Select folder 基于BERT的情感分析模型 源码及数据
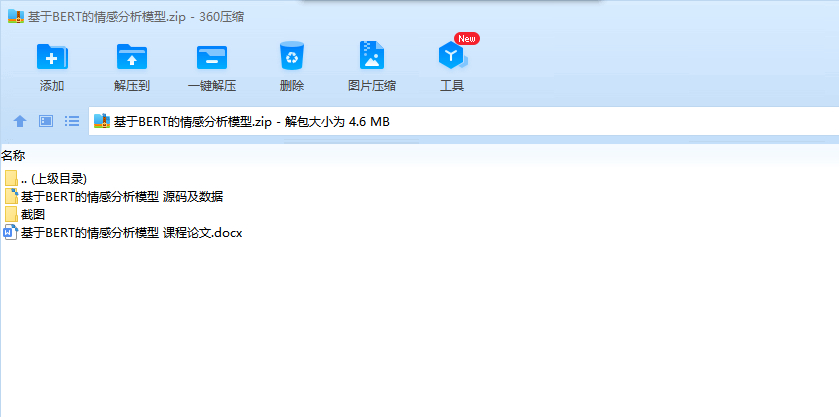 (x=114, y=196)
